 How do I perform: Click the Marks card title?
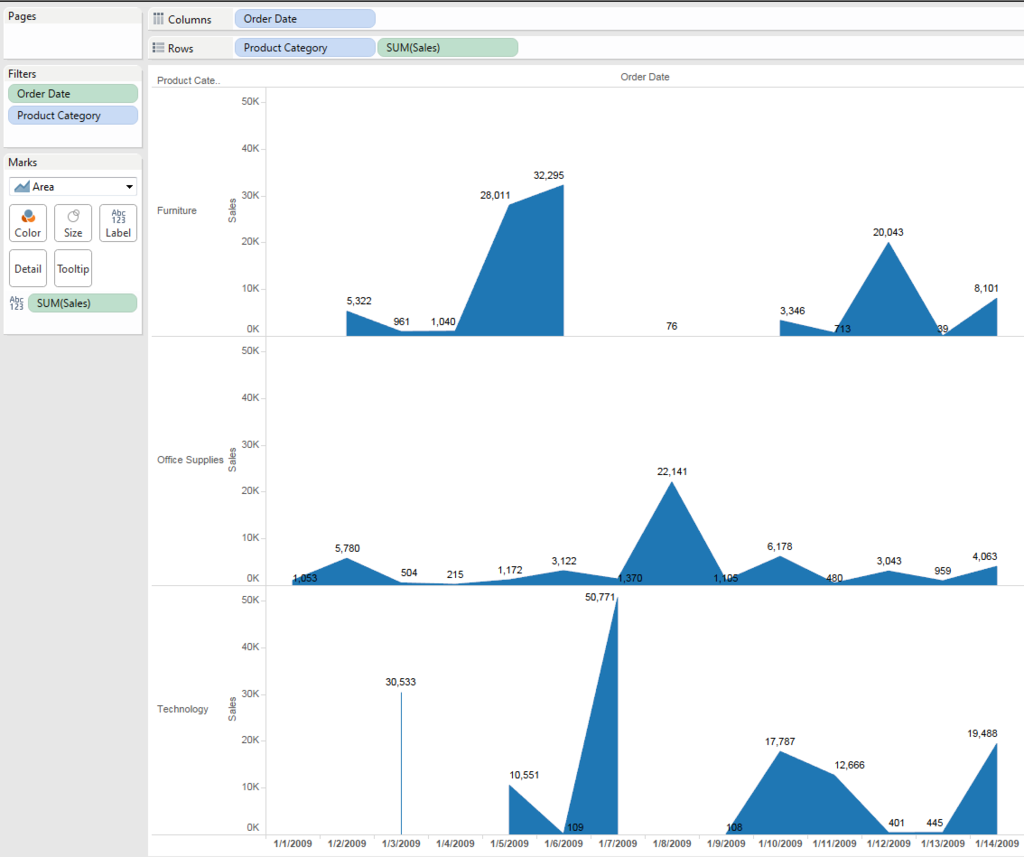23,162
